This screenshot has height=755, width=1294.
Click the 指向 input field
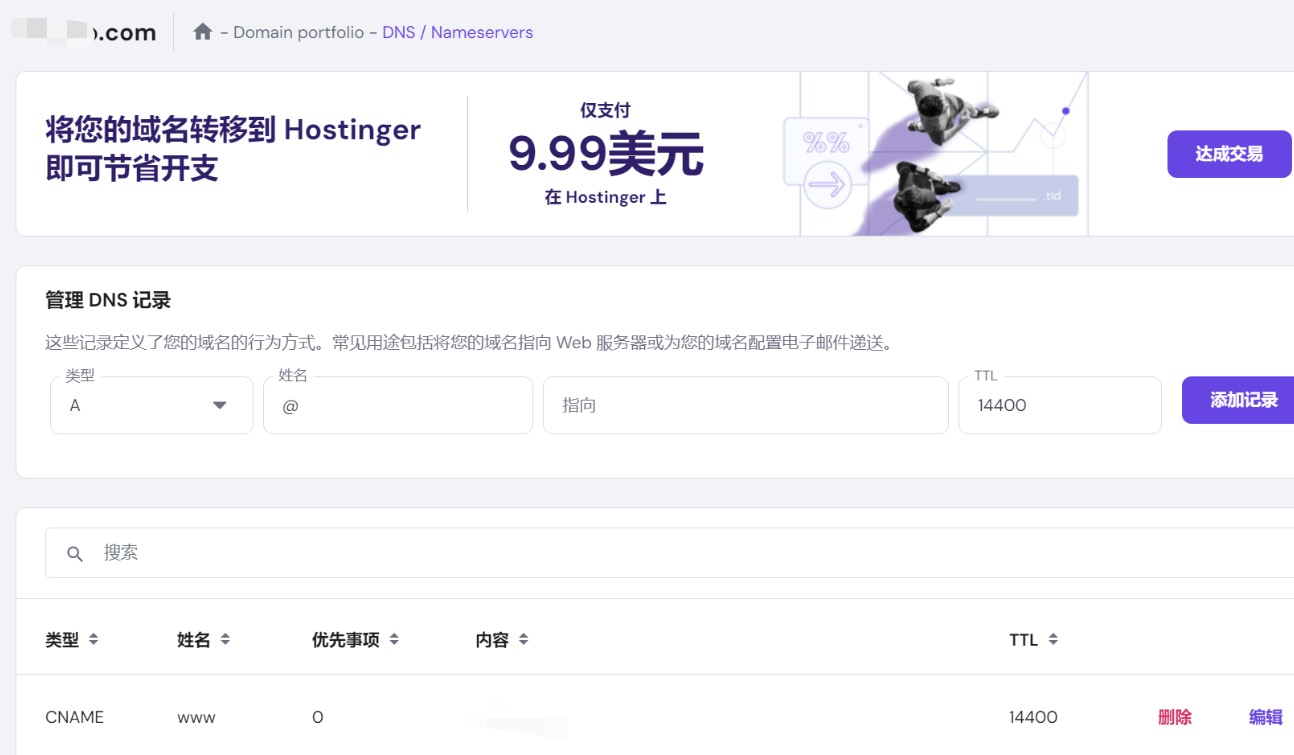click(744, 405)
